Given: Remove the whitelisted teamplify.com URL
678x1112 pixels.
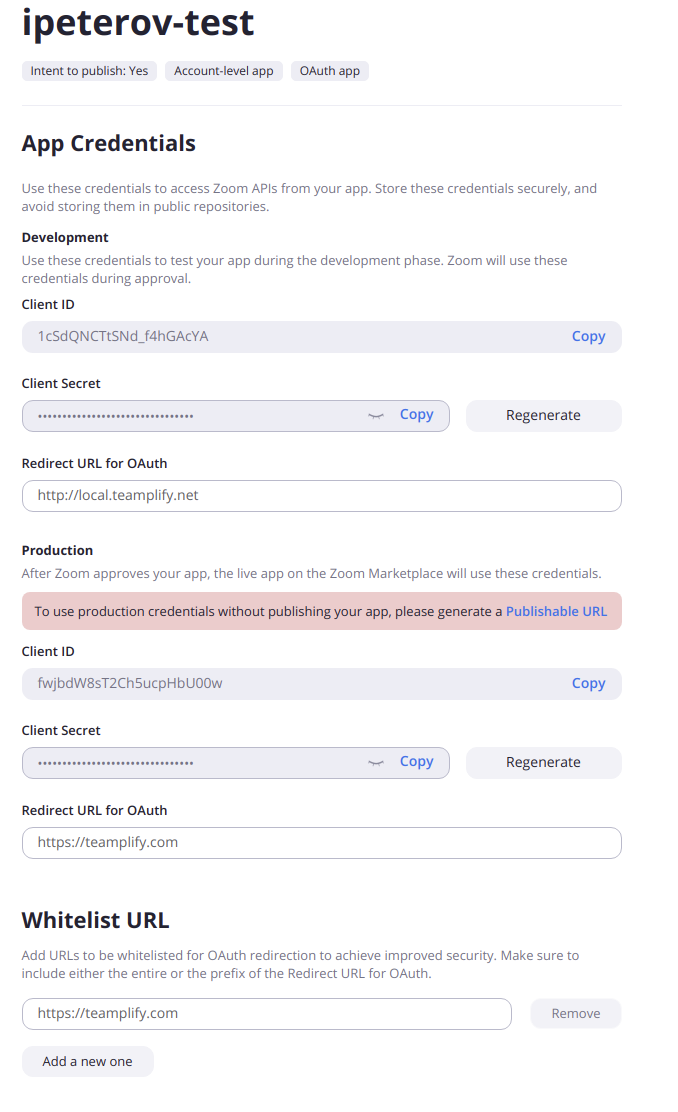Looking at the screenshot, I should click(x=575, y=1013).
